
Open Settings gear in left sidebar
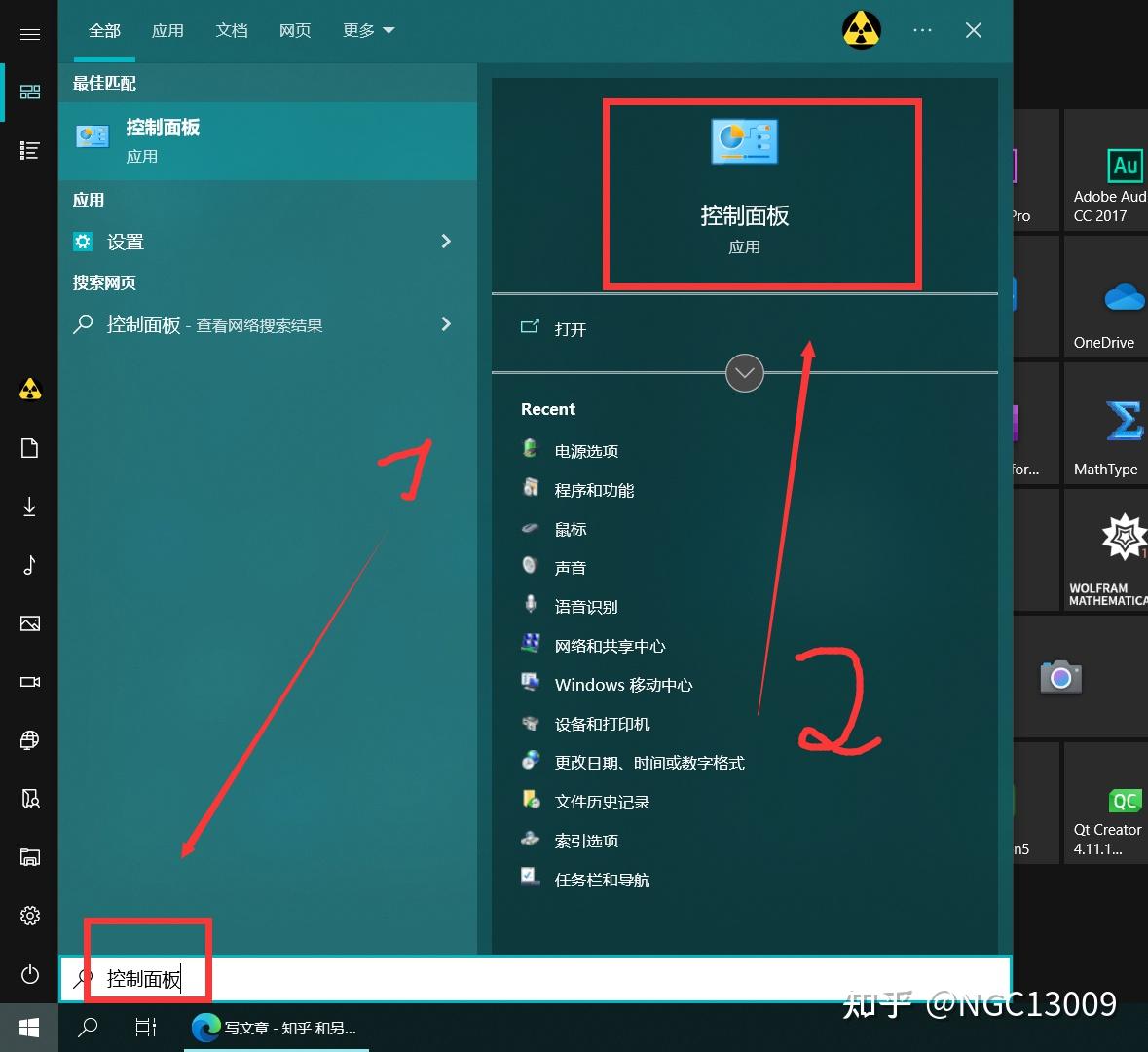tap(29, 916)
